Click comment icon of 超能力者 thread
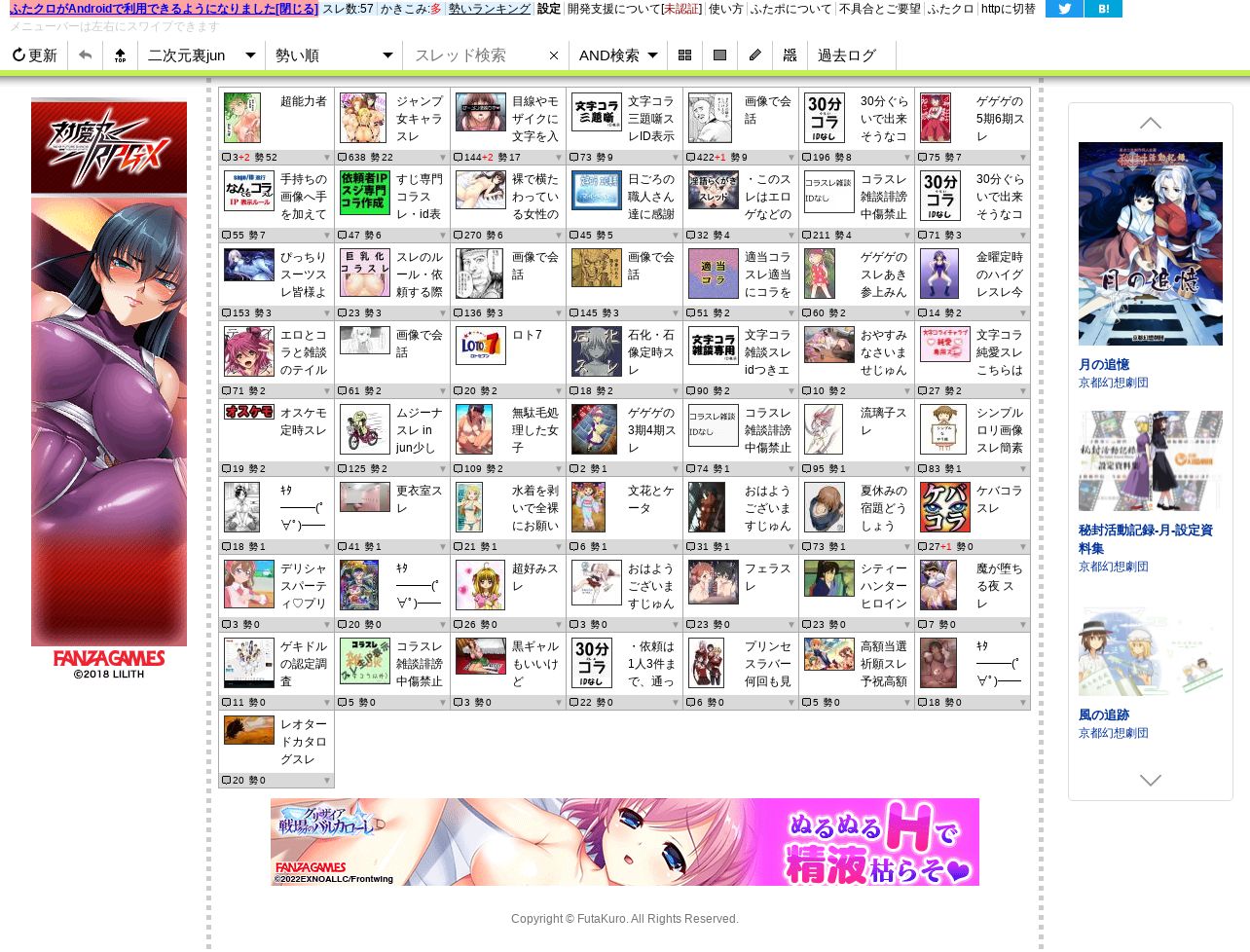 pos(227,158)
